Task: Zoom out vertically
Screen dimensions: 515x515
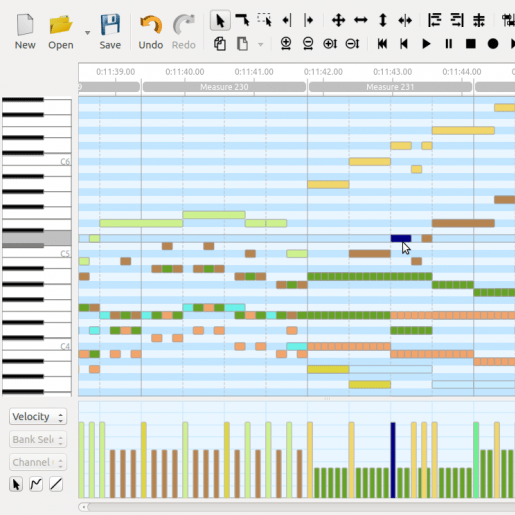Action: [352, 44]
